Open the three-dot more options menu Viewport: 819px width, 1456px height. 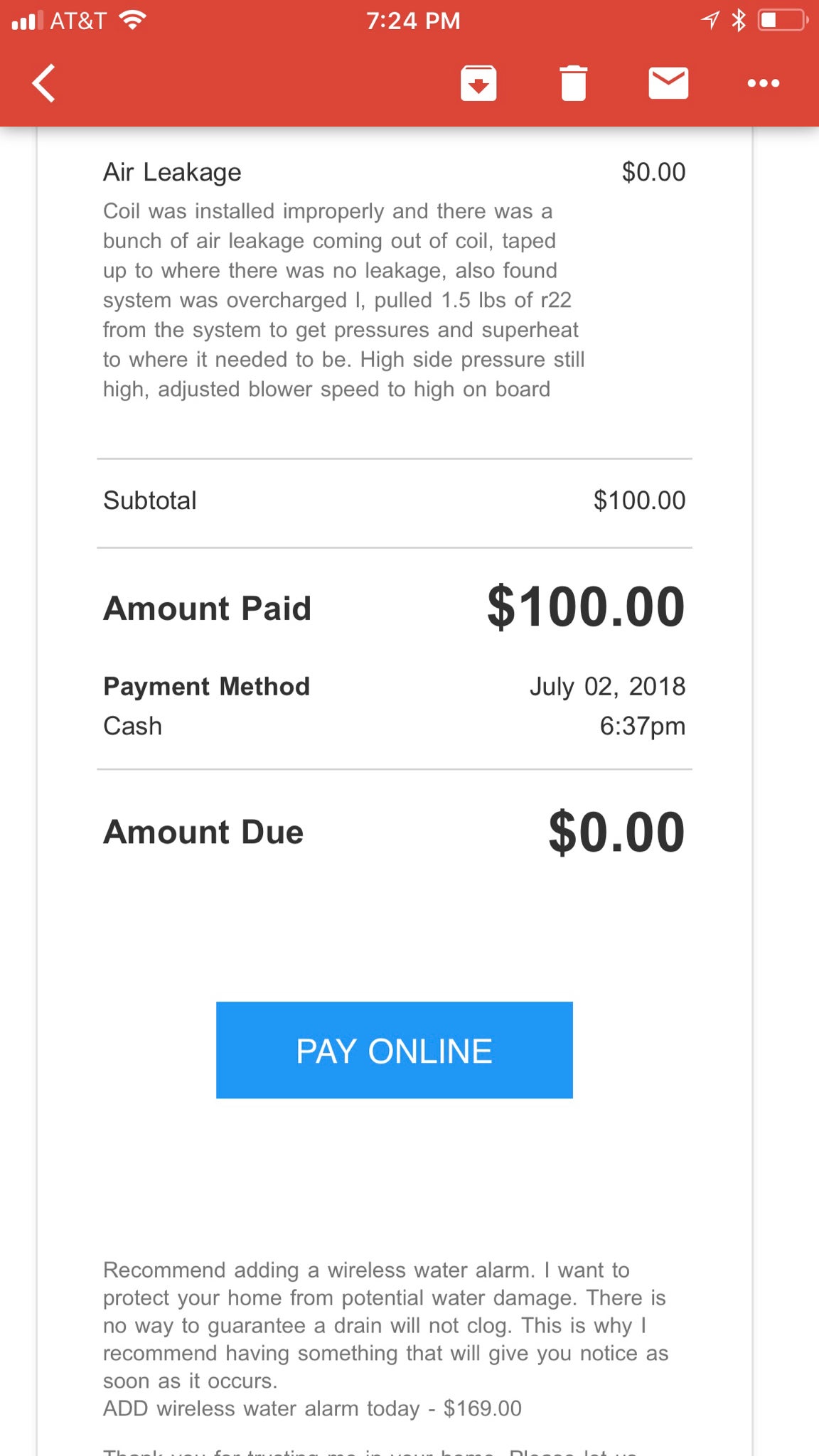[x=764, y=83]
